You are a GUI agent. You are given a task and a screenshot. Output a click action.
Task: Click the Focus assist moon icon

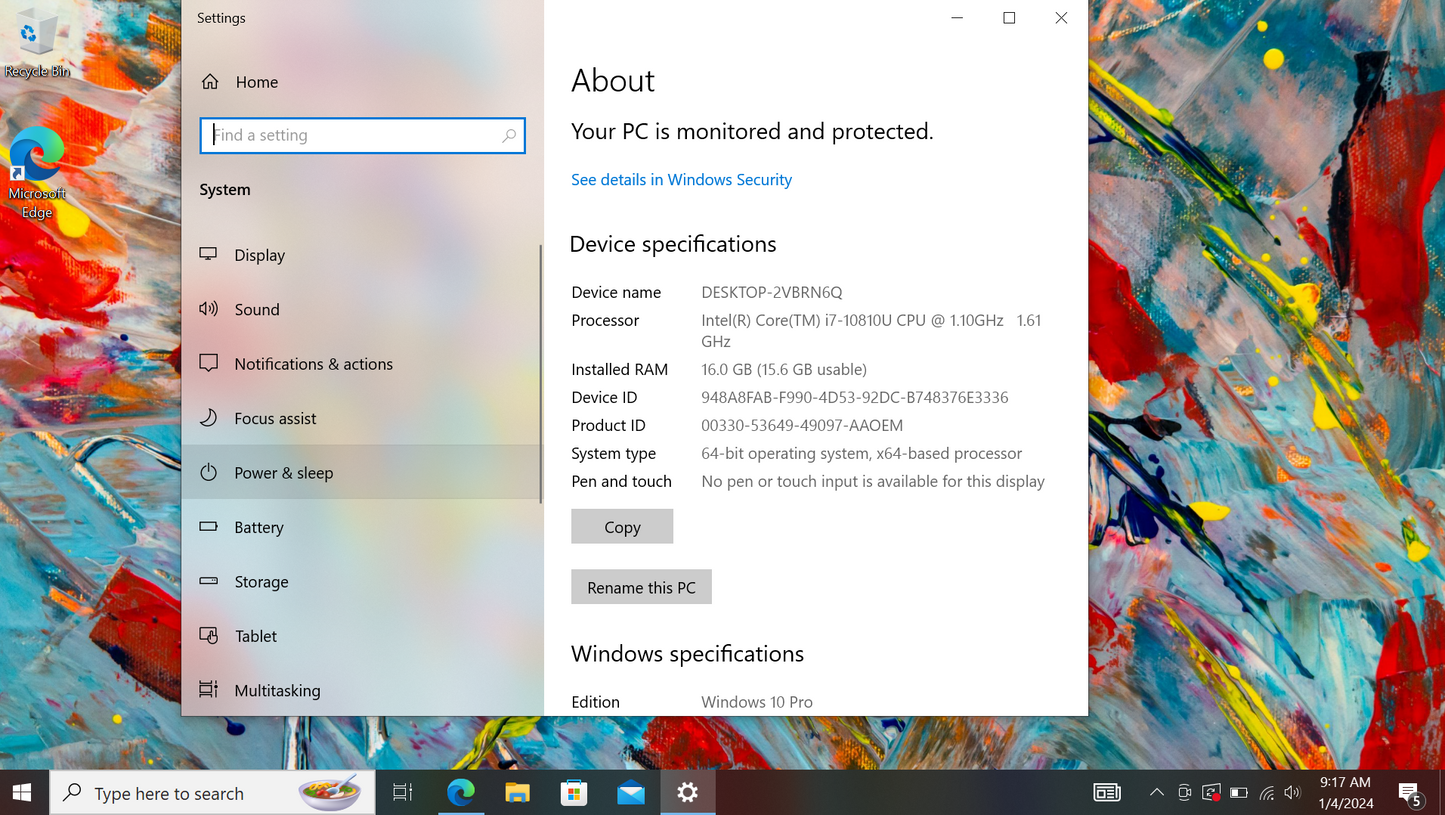208,418
